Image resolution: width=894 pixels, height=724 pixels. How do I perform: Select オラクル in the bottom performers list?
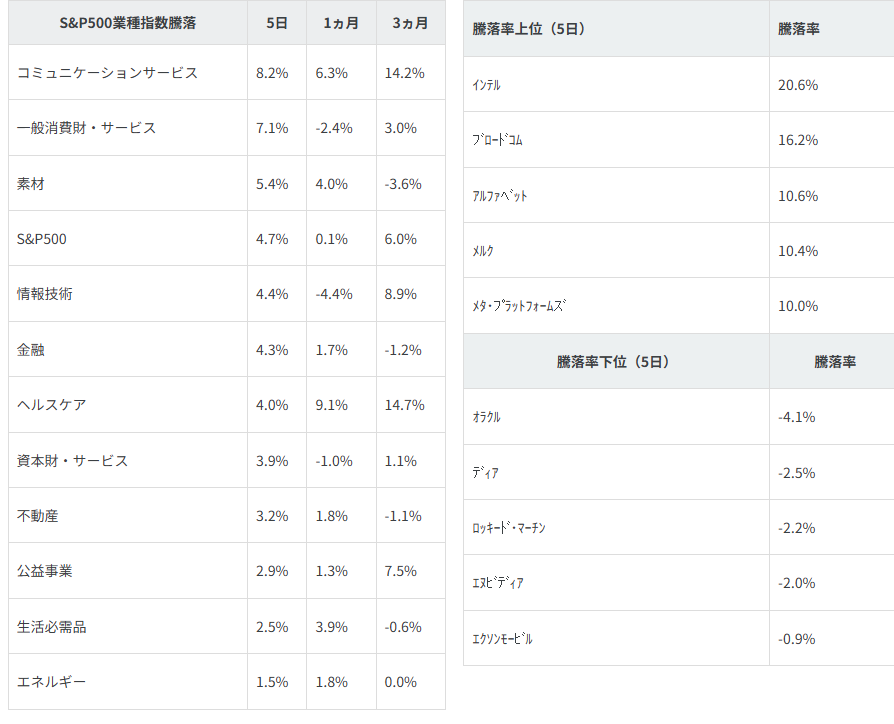487,417
